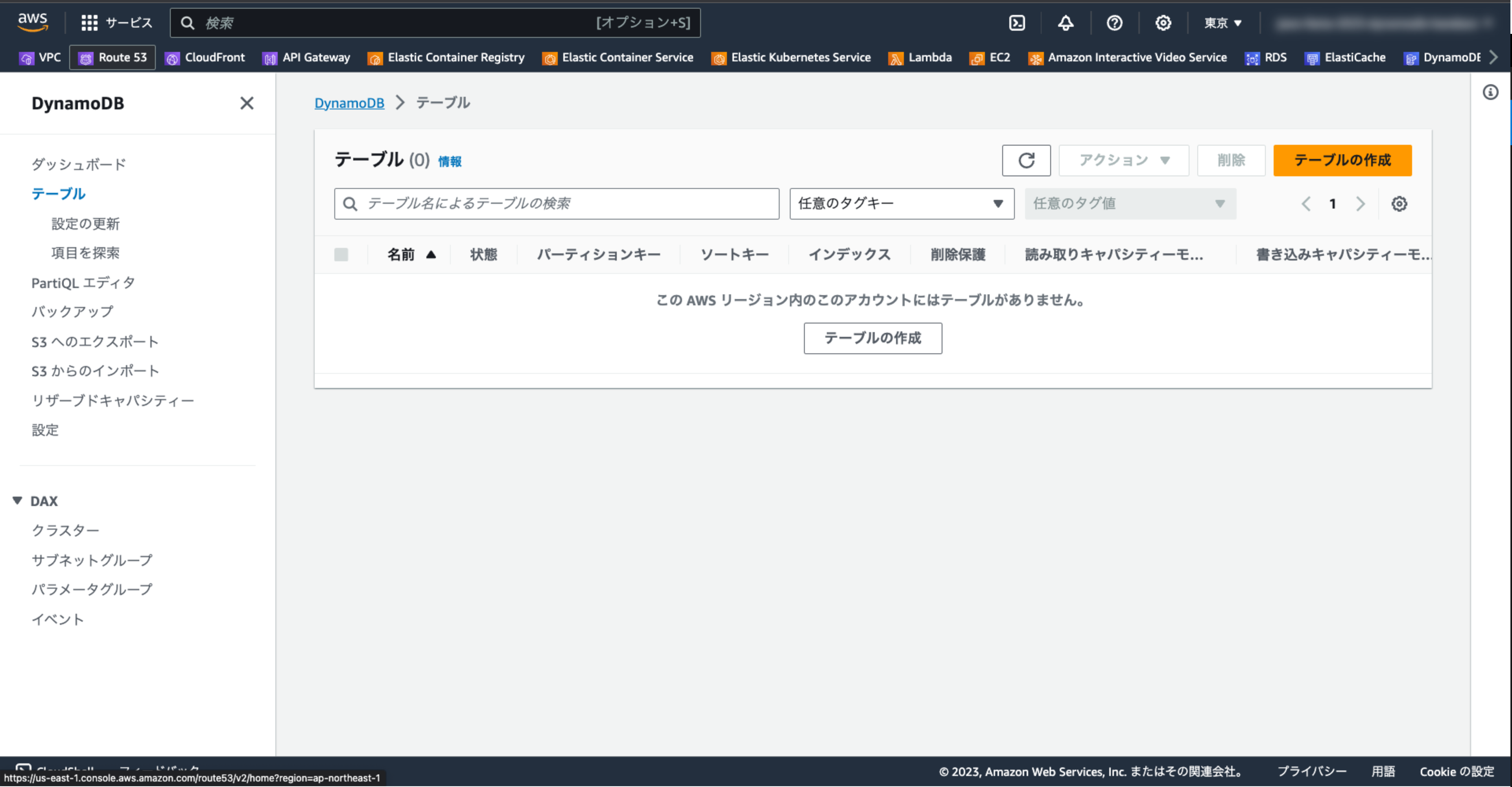
Task: Open Elastic Container Registry shortcut
Action: pos(446,57)
